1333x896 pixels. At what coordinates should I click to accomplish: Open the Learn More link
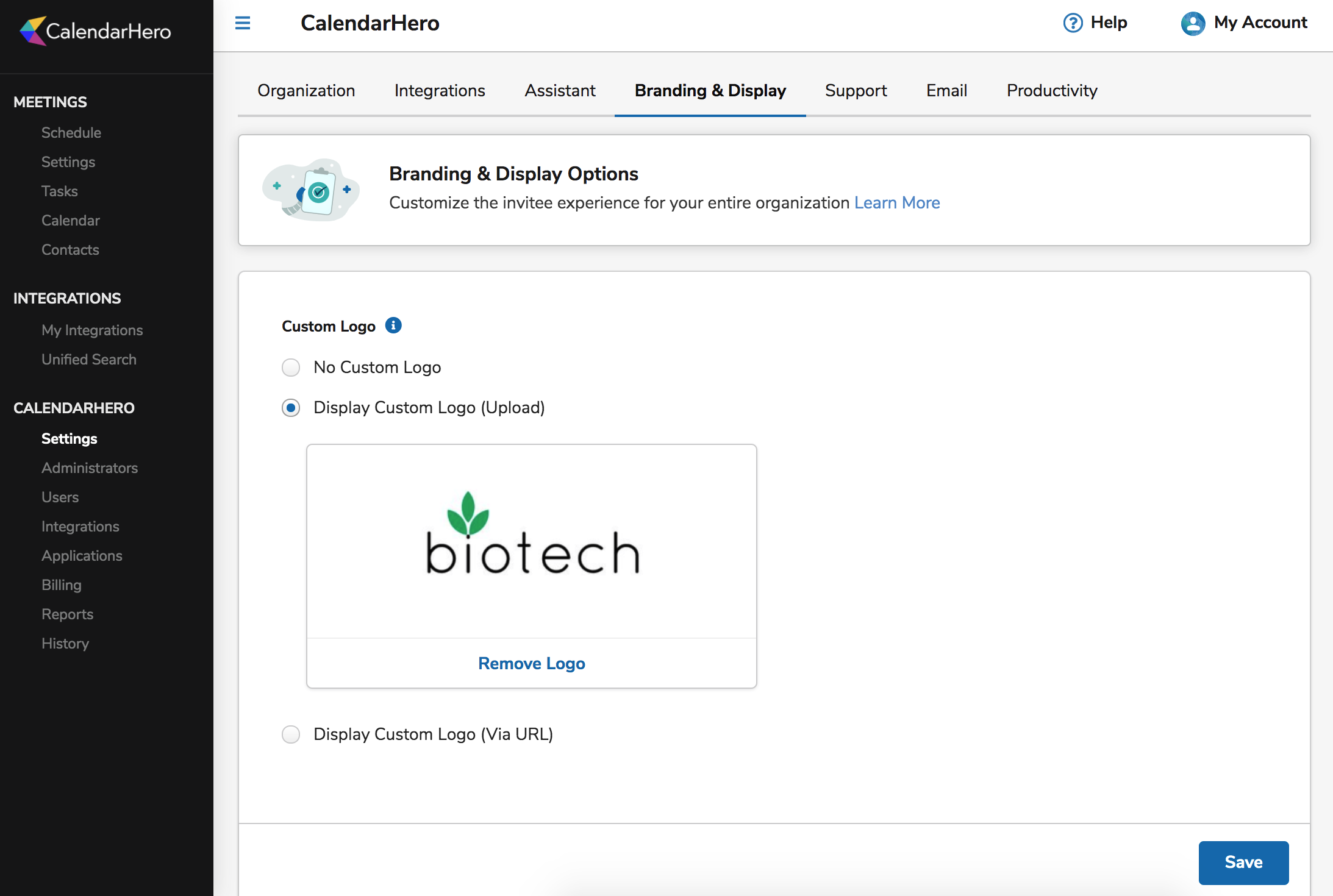point(897,202)
